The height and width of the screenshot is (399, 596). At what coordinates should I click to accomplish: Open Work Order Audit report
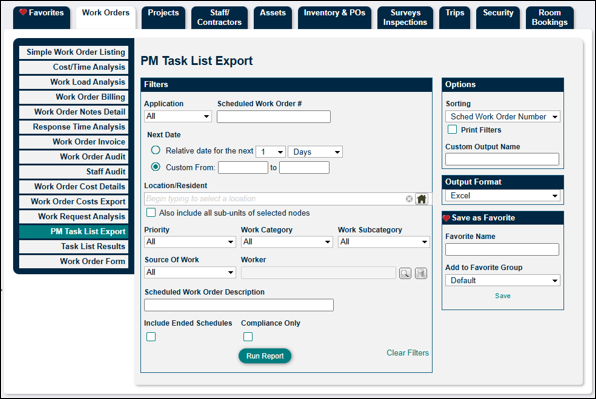(x=74, y=157)
